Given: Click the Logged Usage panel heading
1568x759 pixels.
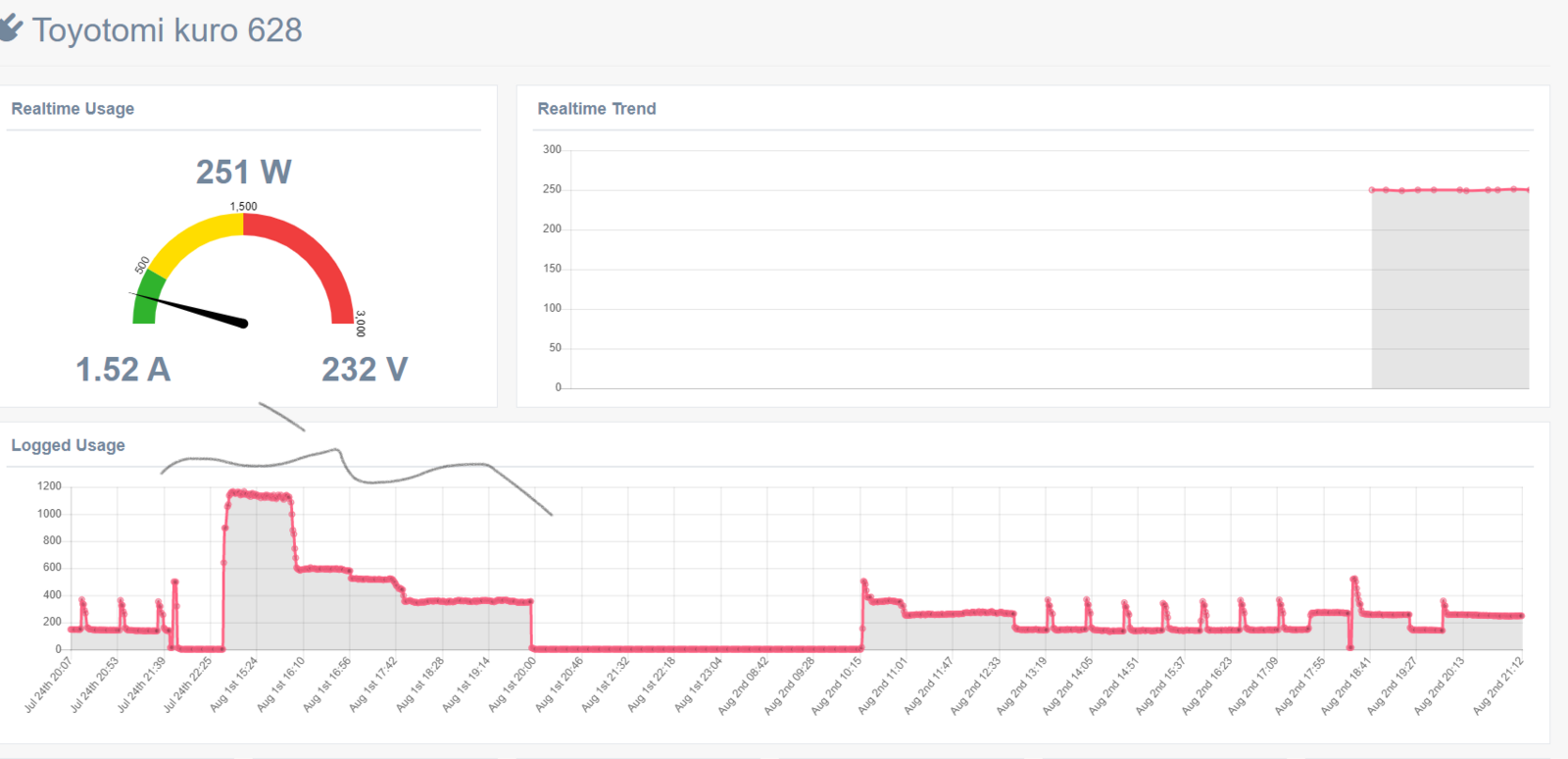Looking at the screenshot, I should [x=68, y=445].
